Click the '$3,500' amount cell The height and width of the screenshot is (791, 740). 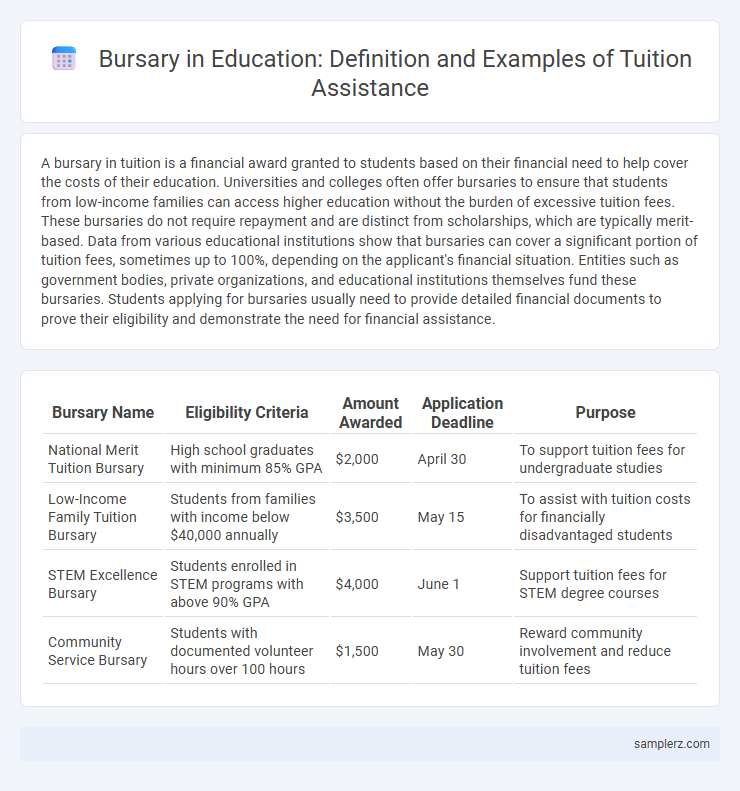[x=371, y=517]
